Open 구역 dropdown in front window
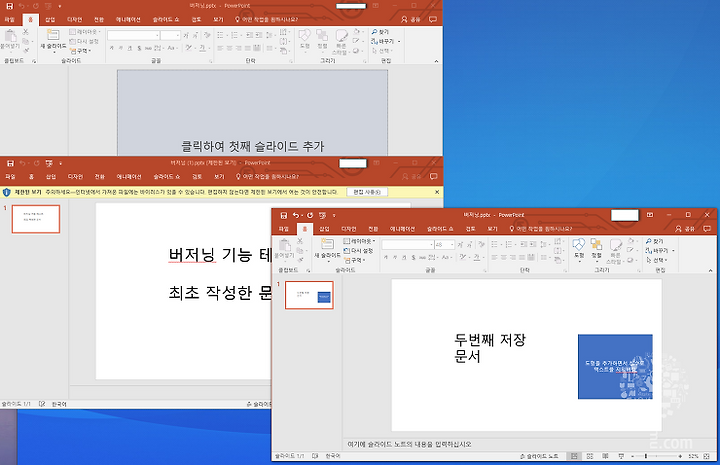The image size is (720, 465). coord(354,260)
